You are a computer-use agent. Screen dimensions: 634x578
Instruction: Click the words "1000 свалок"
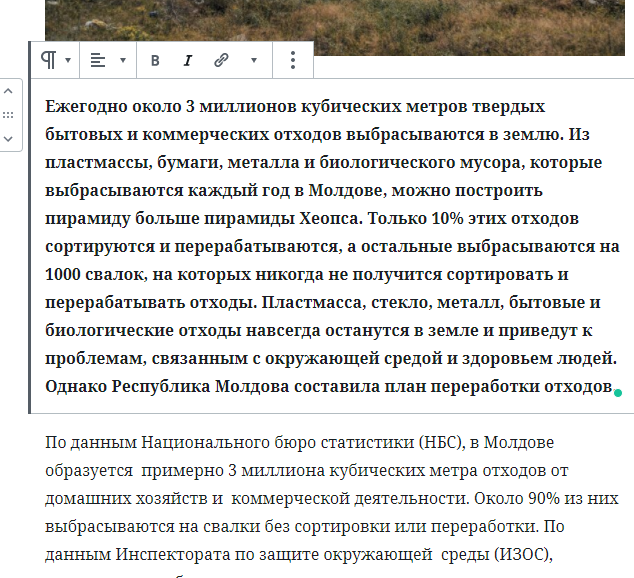coord(96,274)
